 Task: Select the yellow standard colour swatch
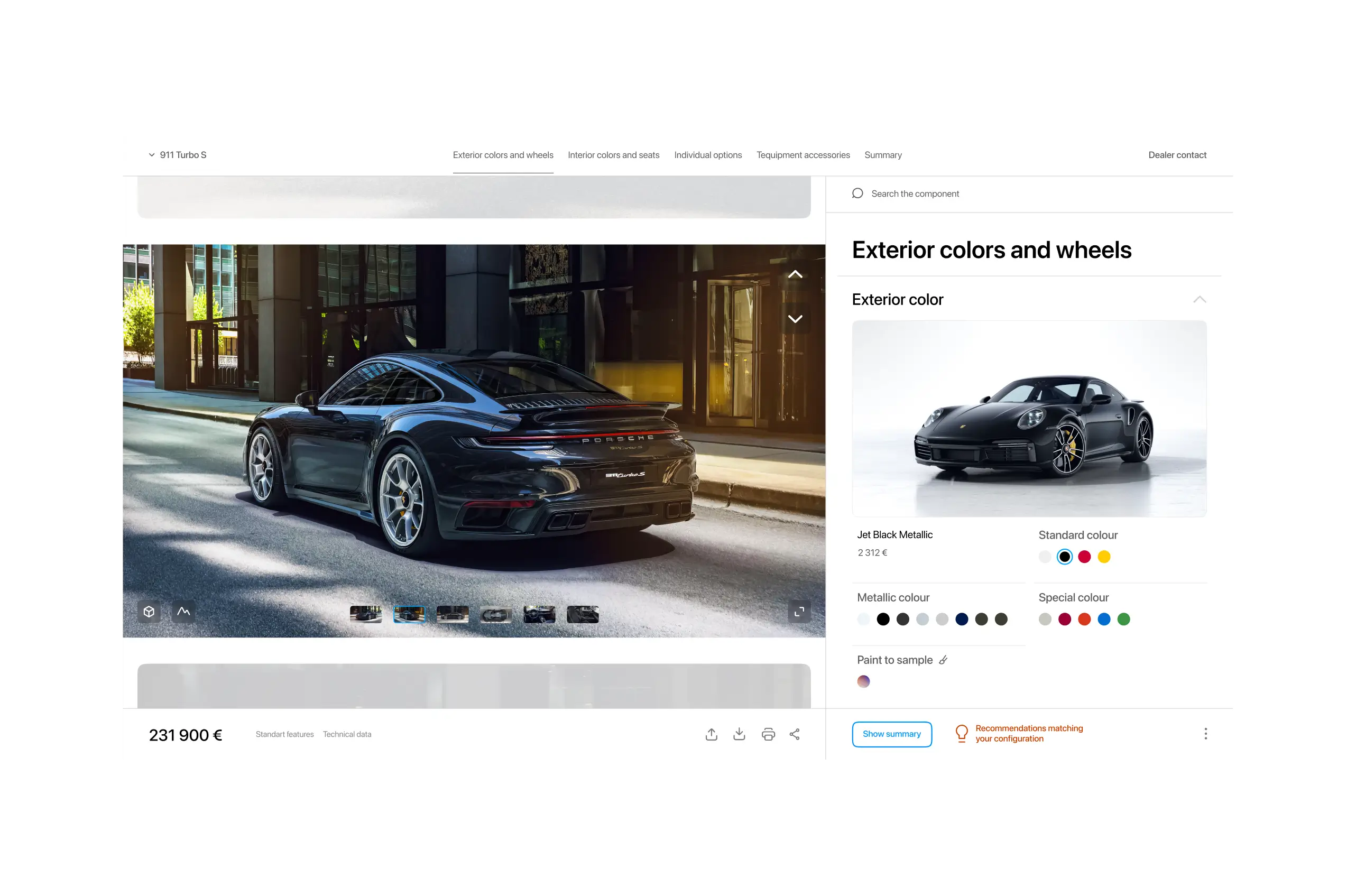coord(1103,557)
